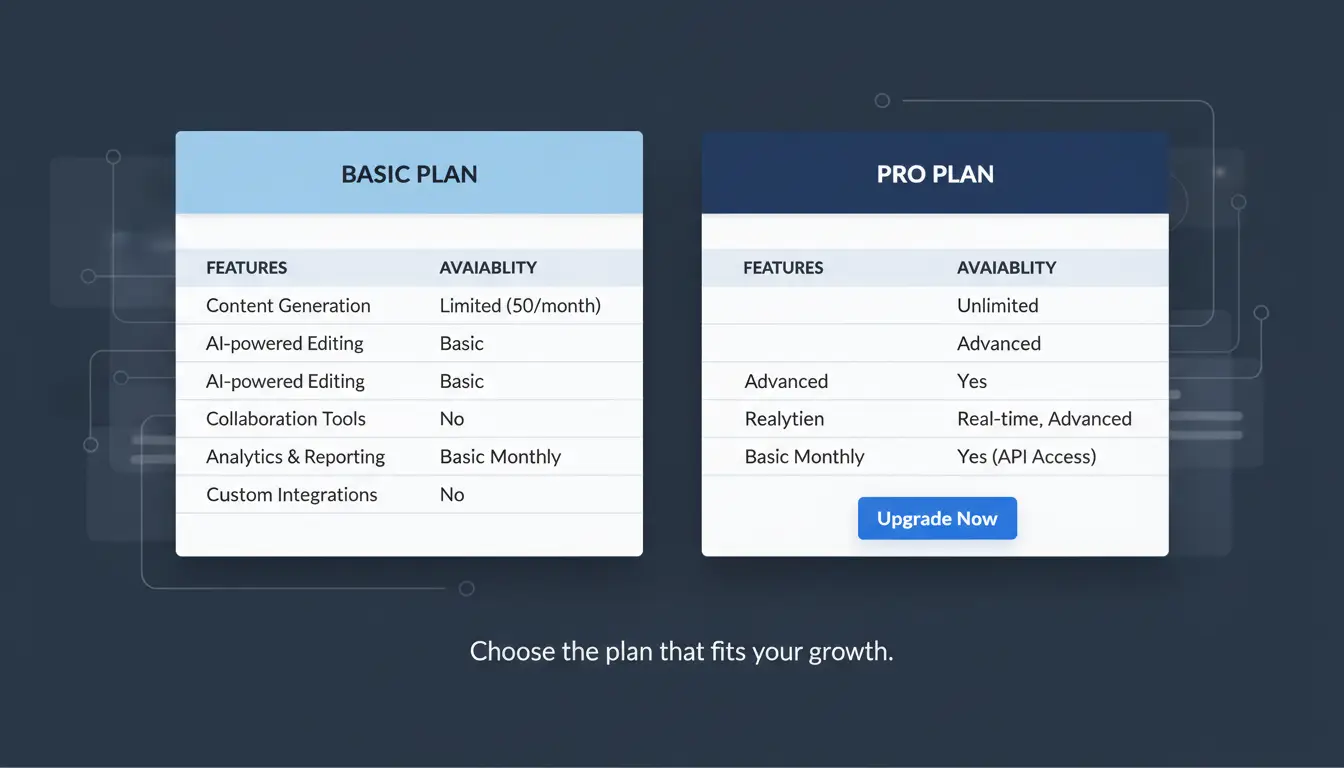The height and width of the screenshot is (768, 1344).
Task: Click the FEATURES column header in Basic Plan
Action: (x=247, y=267)
